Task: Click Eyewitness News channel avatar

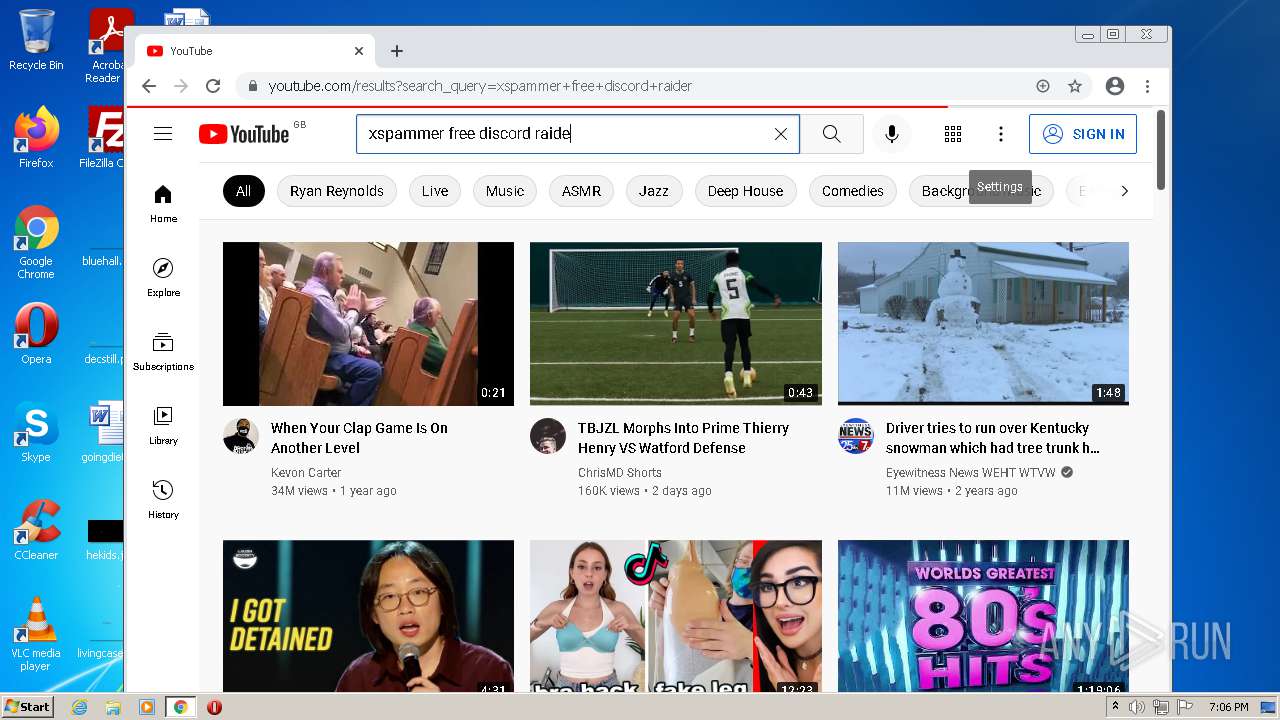Action: (856, 436)
